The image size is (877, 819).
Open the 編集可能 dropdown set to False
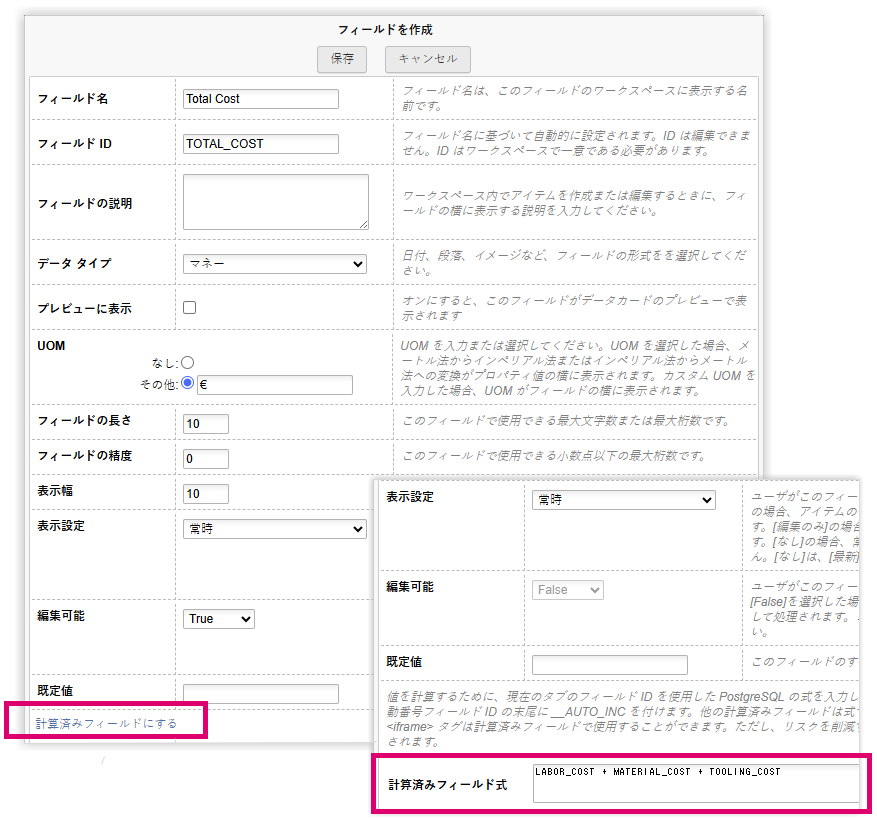(x=567, y=590)
